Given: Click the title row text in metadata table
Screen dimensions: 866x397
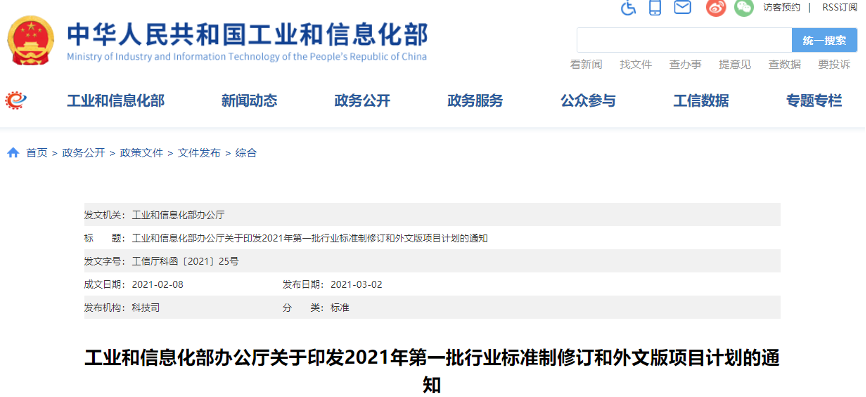Looking at the screenshot, I should tap(309, 238).
